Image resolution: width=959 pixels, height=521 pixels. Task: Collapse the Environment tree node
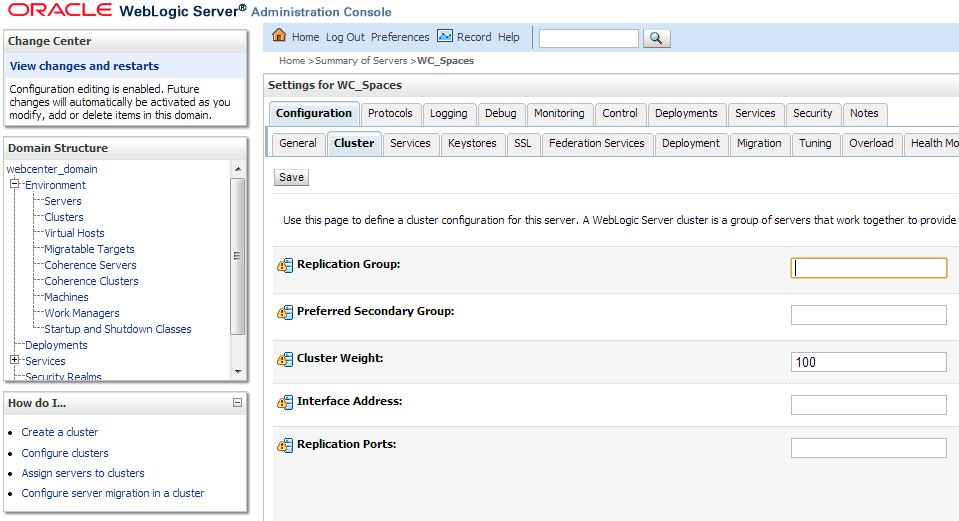[x=15, y=184]
